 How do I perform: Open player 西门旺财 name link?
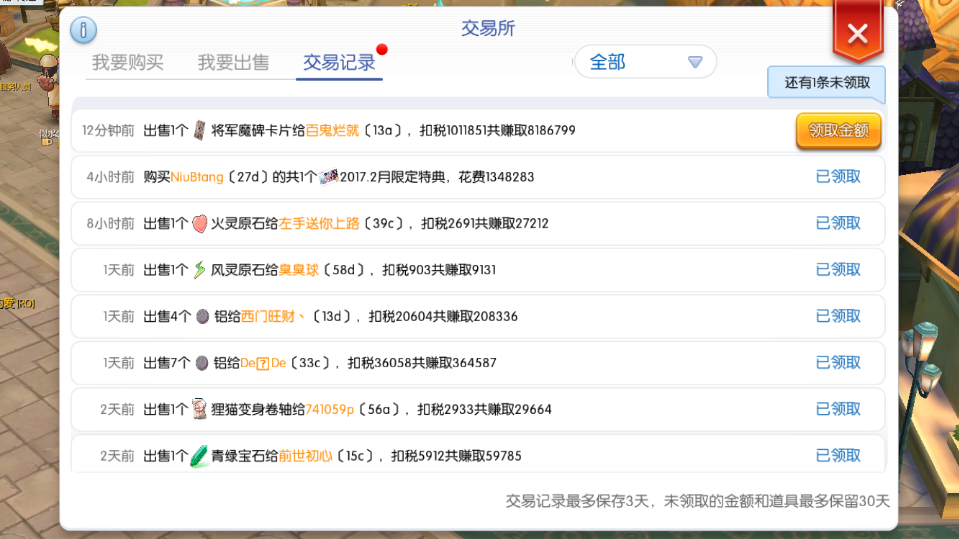273,316
